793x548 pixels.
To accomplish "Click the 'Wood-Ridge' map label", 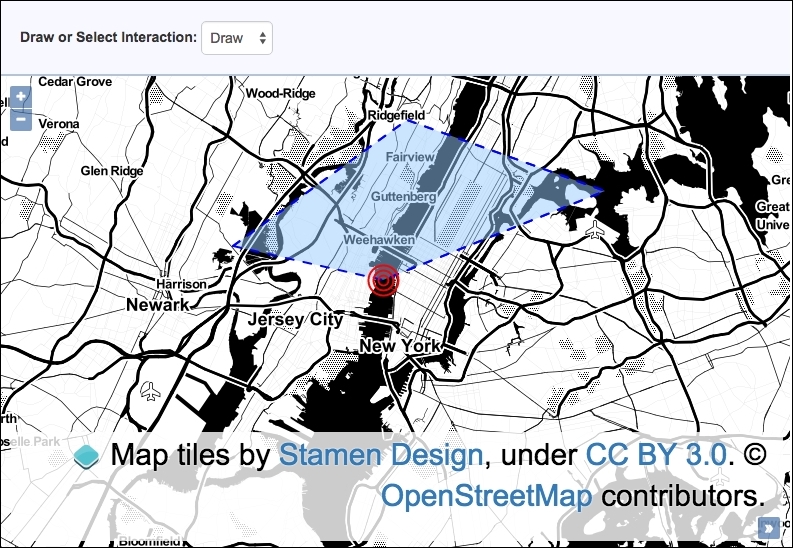I will coord(281,93).
